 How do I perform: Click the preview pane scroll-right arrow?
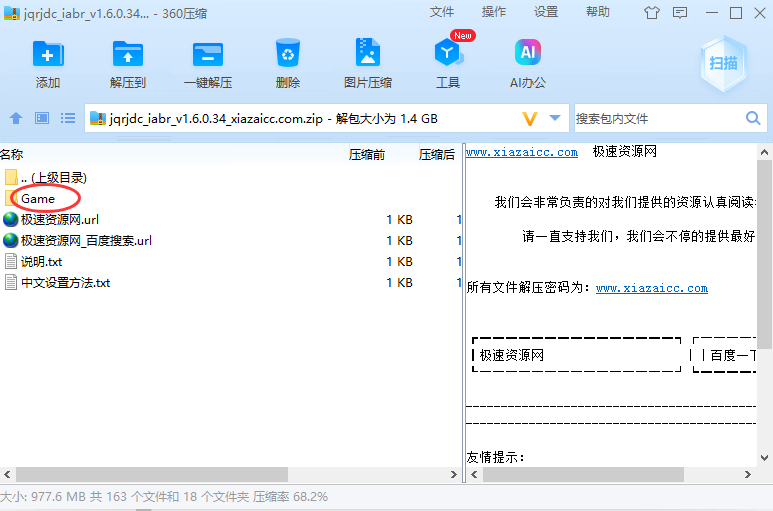(x=747, y=475)
